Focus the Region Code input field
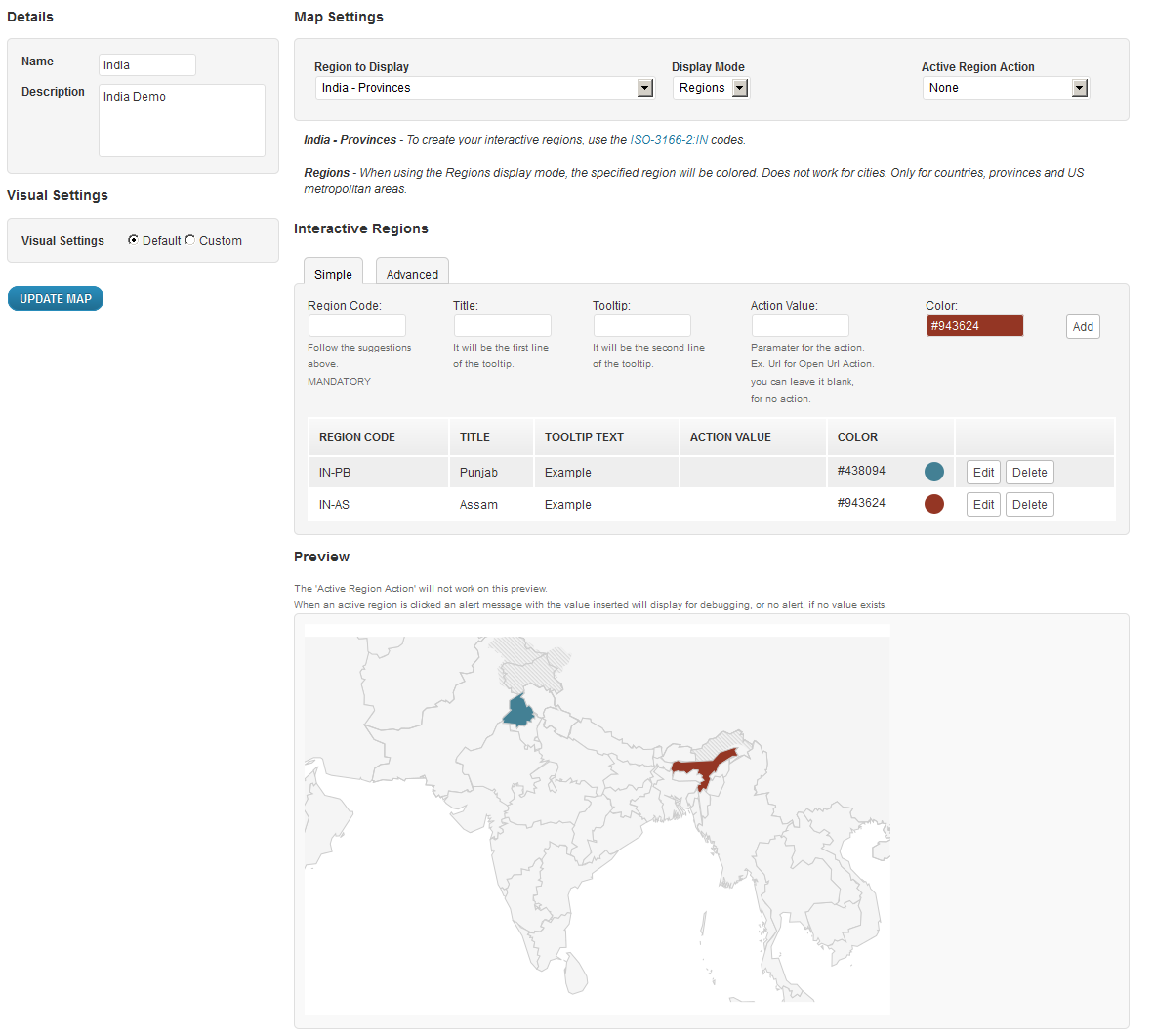This screenshot has width=1154, height=1036. (x=356, y=326)
